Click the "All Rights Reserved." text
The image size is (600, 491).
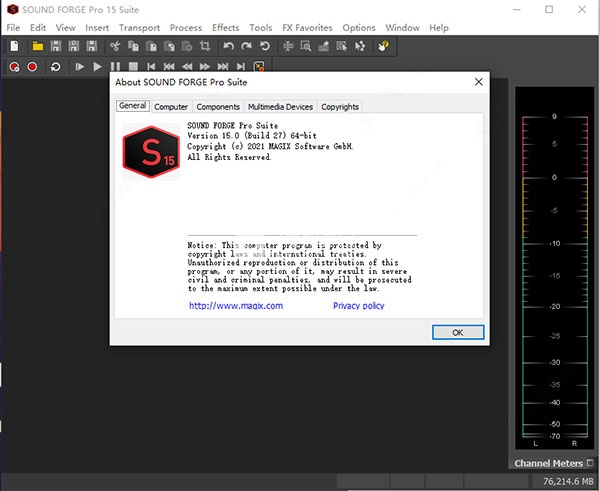229,157
